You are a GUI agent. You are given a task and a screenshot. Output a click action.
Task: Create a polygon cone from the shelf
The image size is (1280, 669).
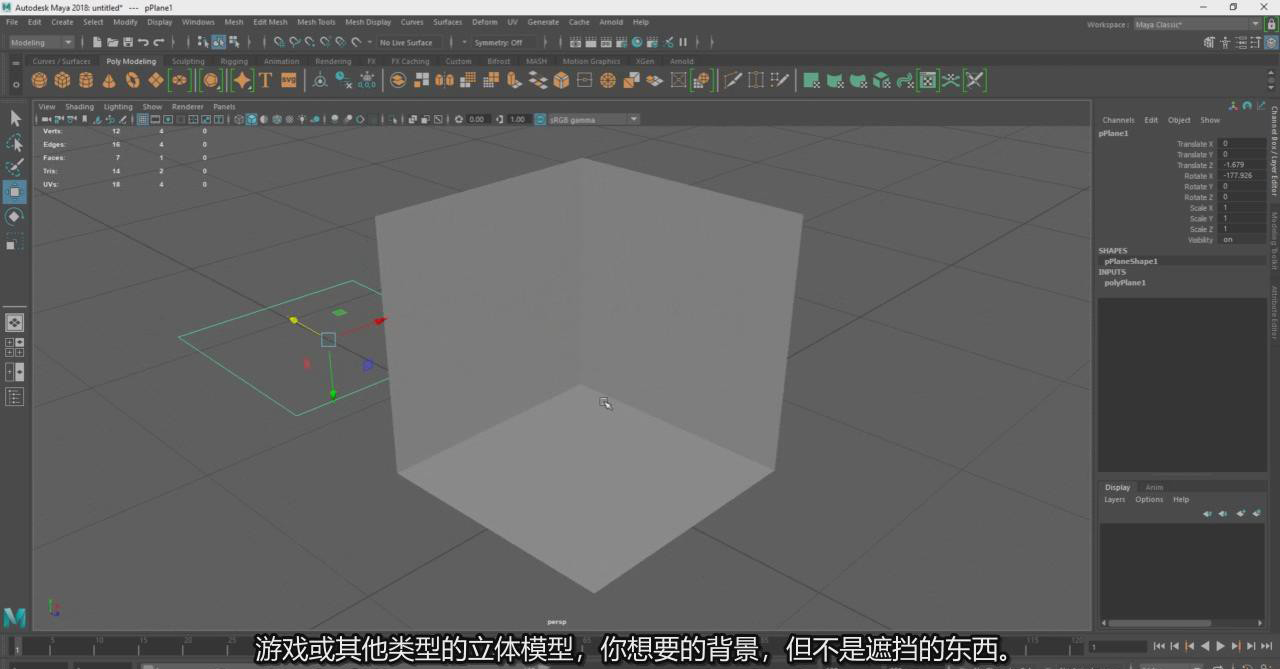click(x=109, y=80)
